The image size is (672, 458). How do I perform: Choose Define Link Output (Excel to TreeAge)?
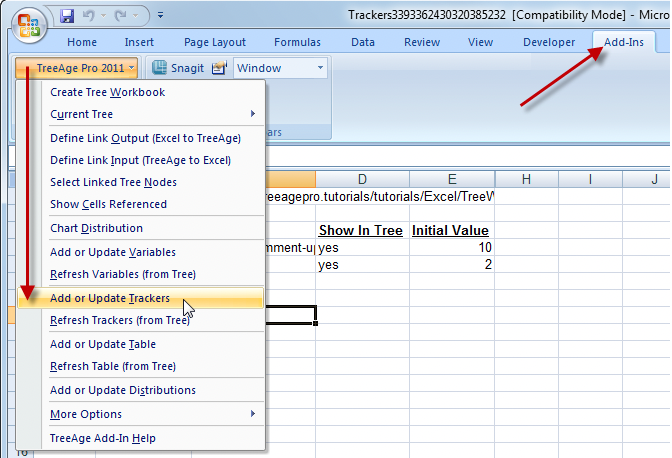click(141, 138)
